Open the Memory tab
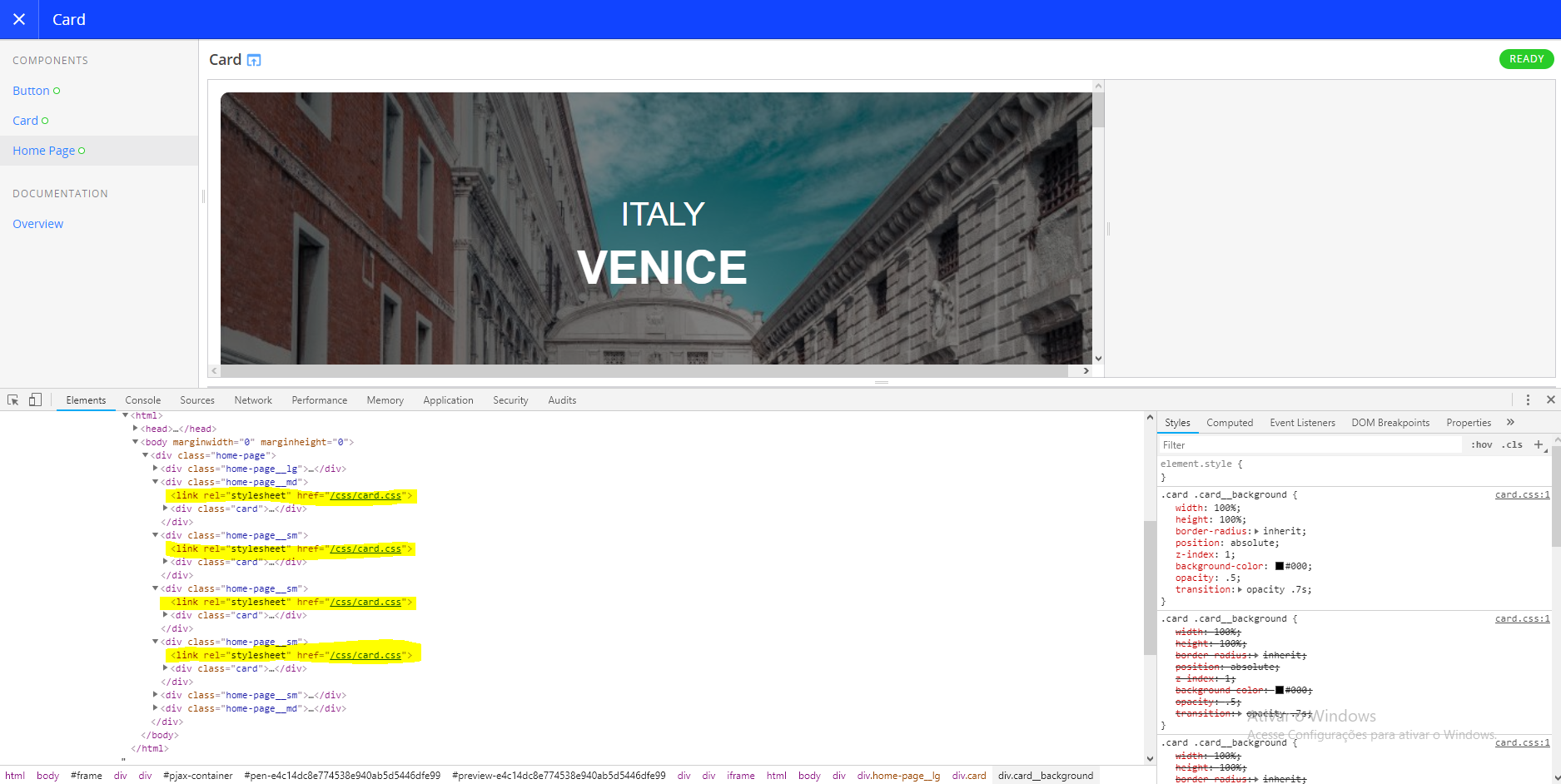Screen dimensions: 1561x784 pos(385,400)
